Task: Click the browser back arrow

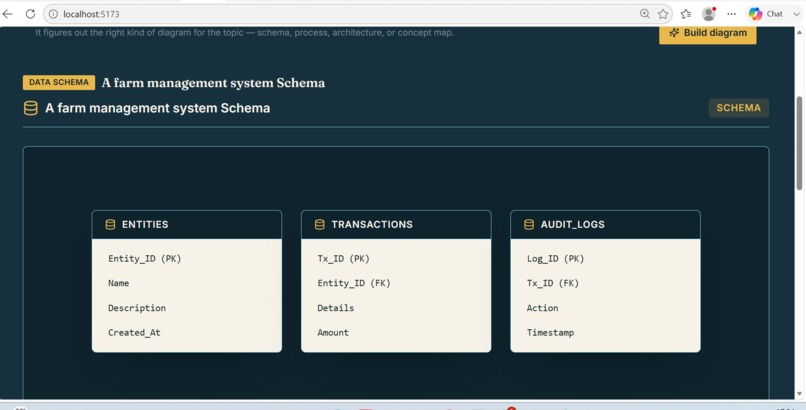Action: [x=8, y=14]
